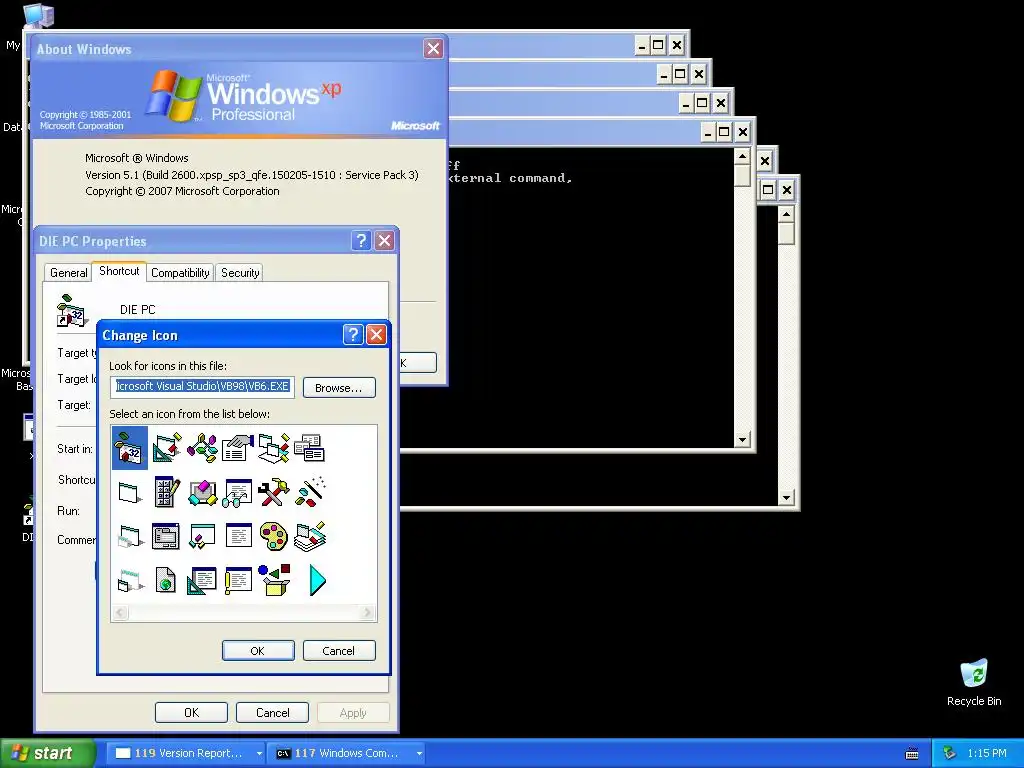The height and width of the screenshot is (768, 1024).
Task: Confirm Change Icon dialog with OK
Action: click(x=258, y=650)
